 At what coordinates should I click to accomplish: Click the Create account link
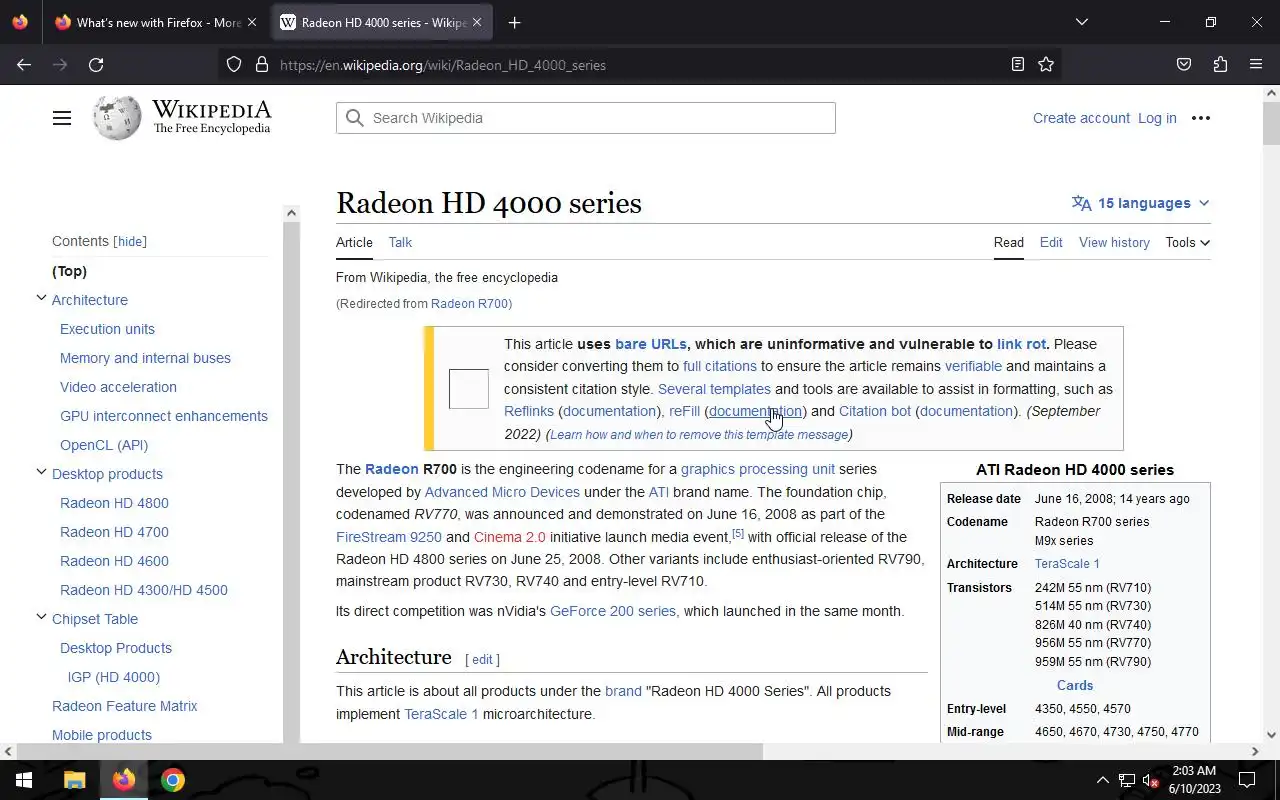(x=1081, y=118)
